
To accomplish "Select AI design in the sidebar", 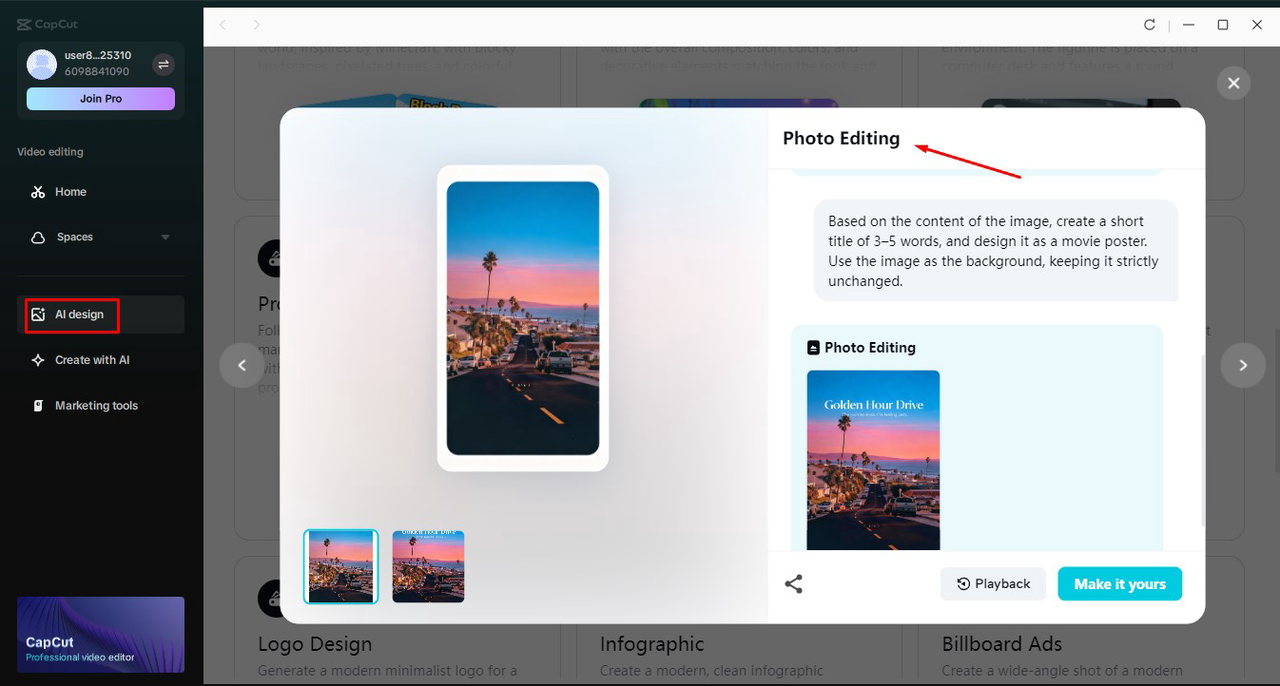I will pyautogui.click(x=71, y=314).
